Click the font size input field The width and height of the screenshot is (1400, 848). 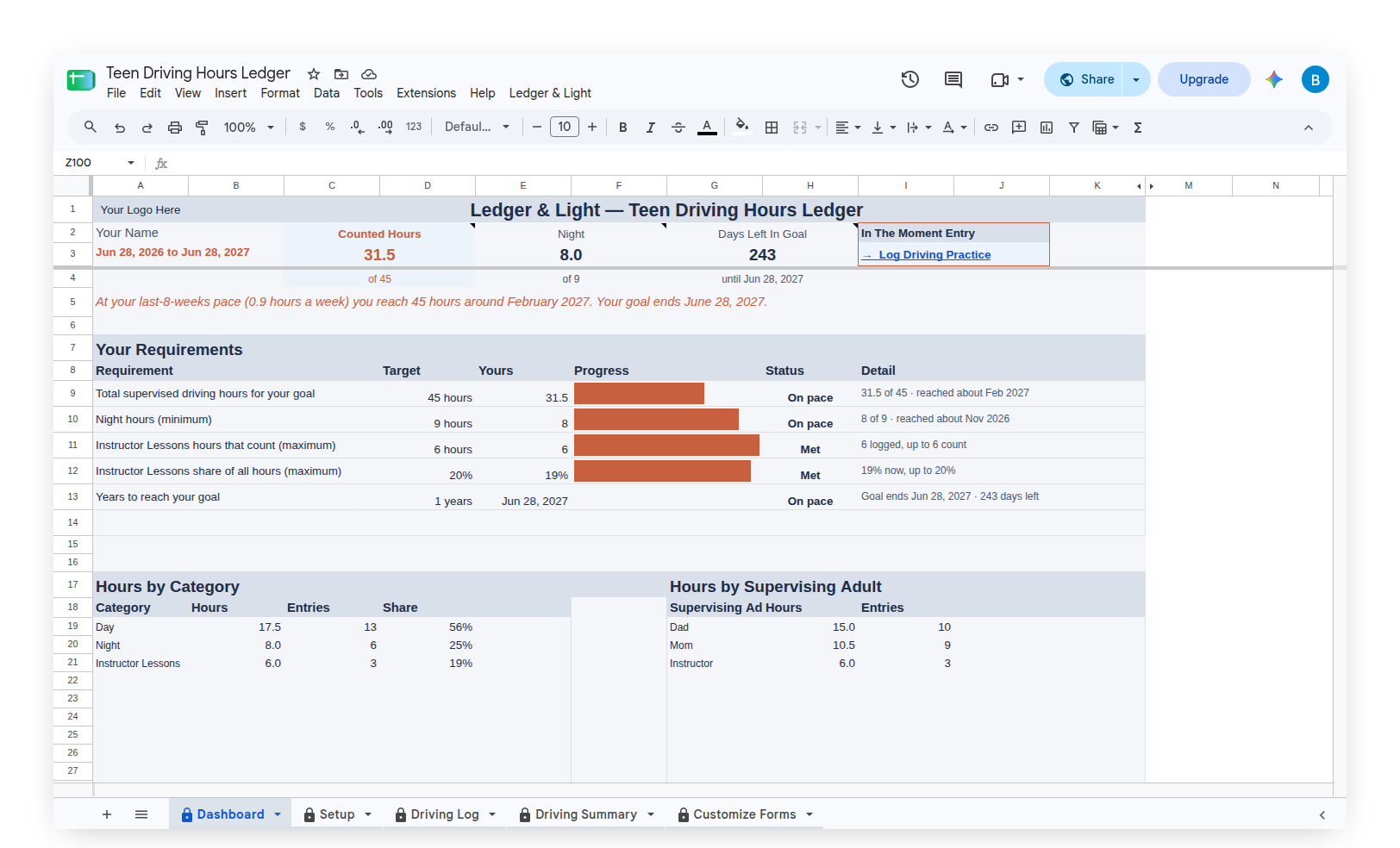tap(565, 127)
